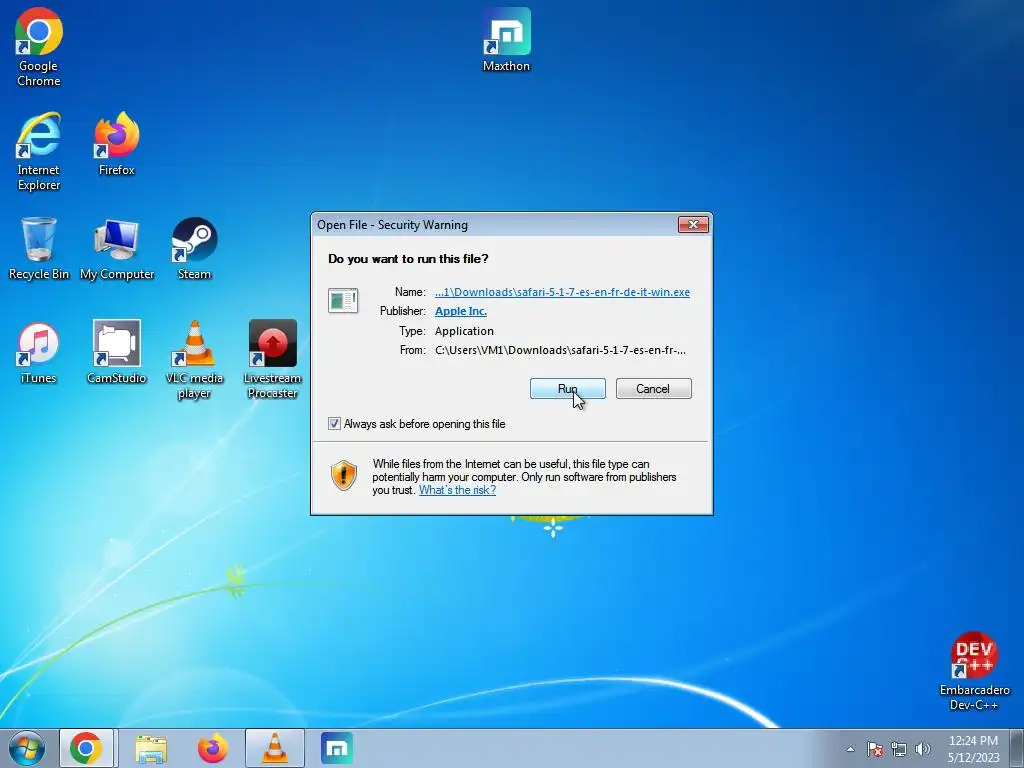Select Steam desktop shortcut

coord(195,249)
